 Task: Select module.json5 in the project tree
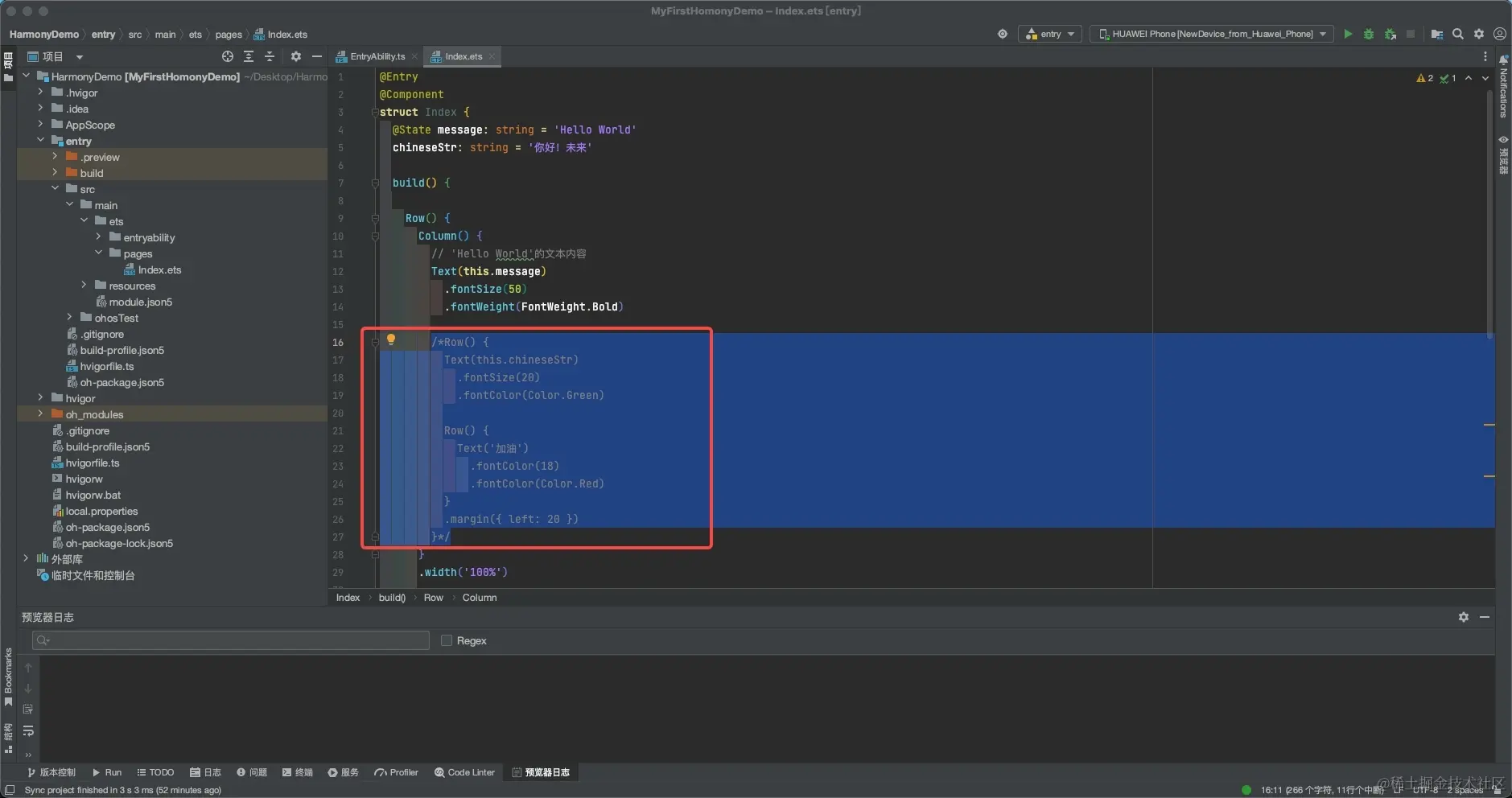click(x=140, y=302)
